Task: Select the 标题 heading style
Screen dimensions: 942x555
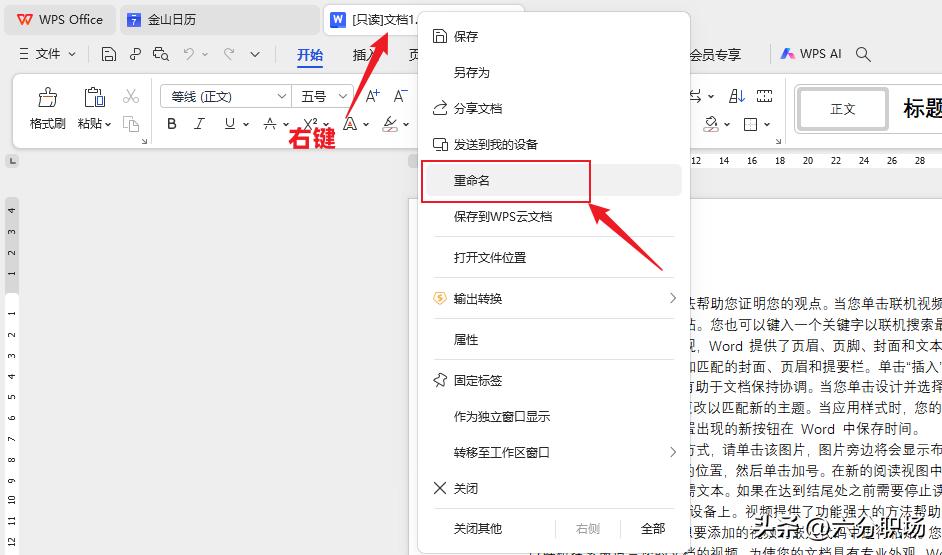Action: point(922,109)
